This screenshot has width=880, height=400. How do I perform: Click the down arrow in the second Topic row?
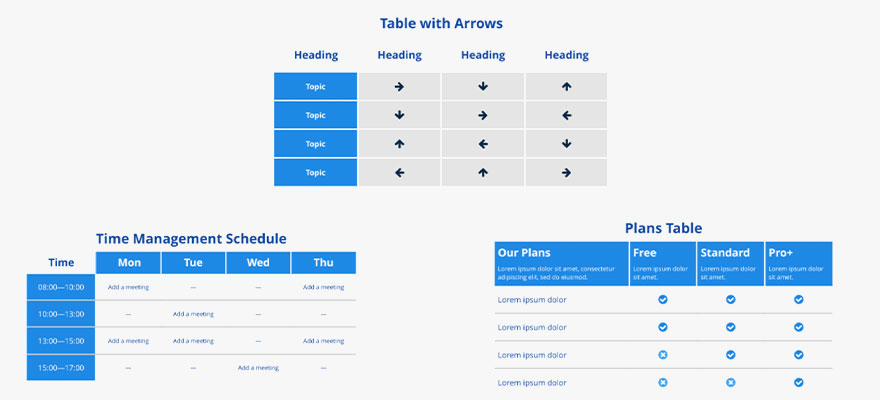(x=399, y=116)
